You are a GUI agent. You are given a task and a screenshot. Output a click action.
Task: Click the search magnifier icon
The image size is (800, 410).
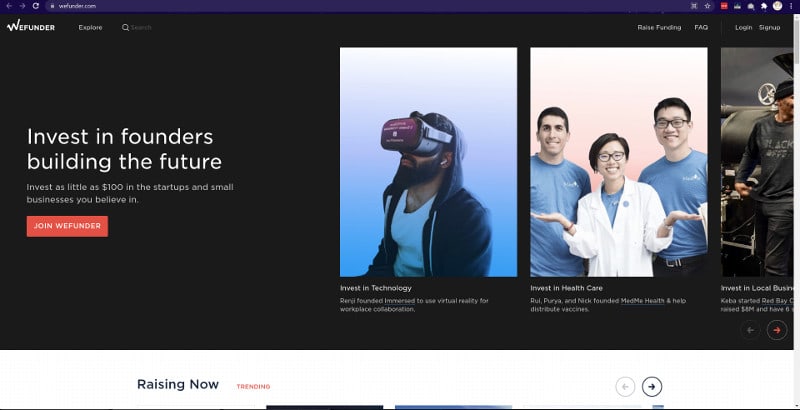(x=125, y=28)
